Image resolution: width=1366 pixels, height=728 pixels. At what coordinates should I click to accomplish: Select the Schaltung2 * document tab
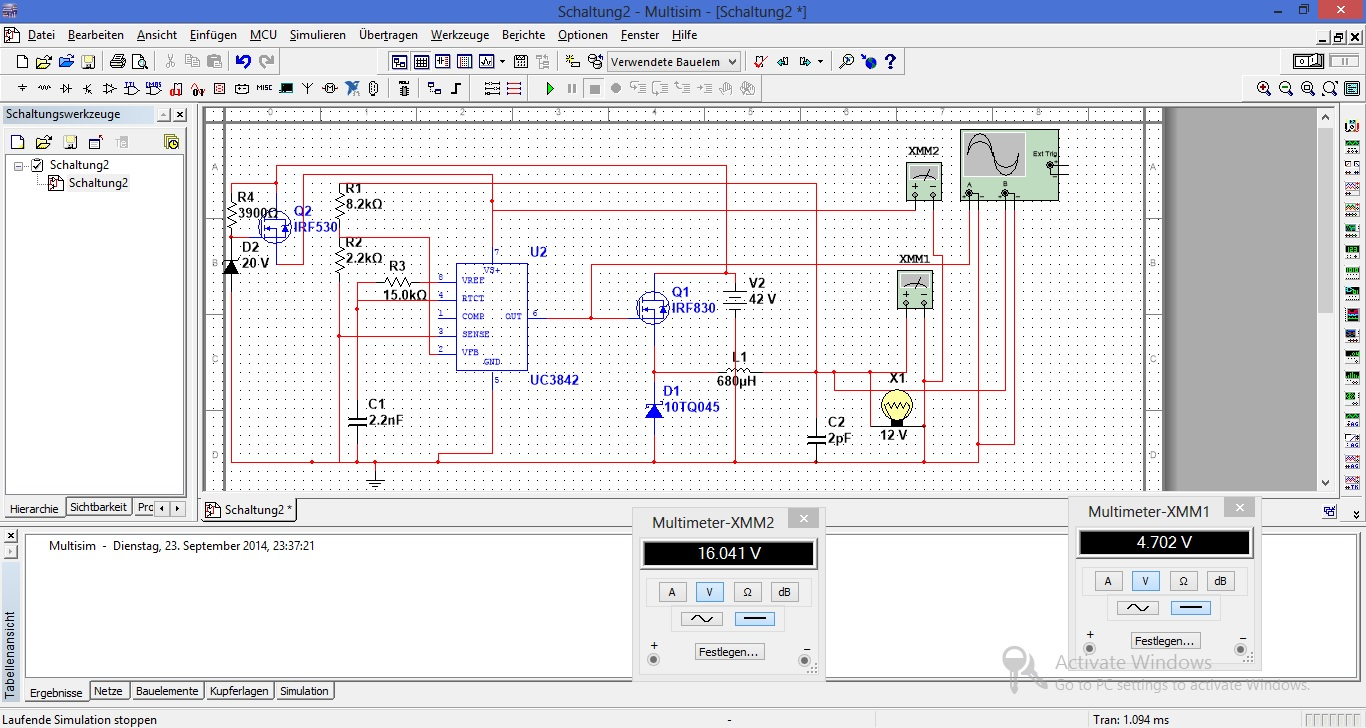click(249, 509)
